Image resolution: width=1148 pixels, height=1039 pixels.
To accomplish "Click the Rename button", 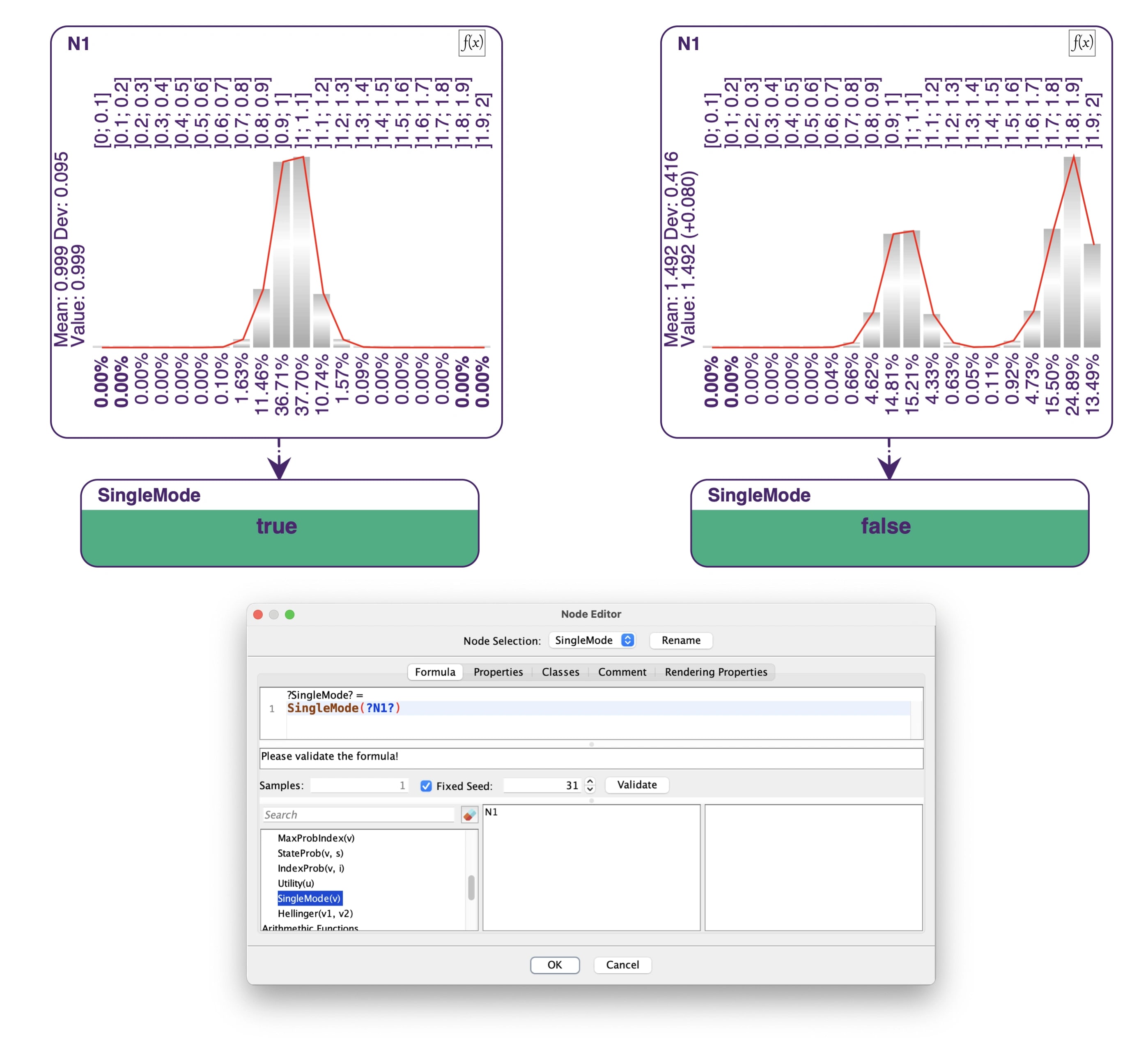I will [680, 640].
